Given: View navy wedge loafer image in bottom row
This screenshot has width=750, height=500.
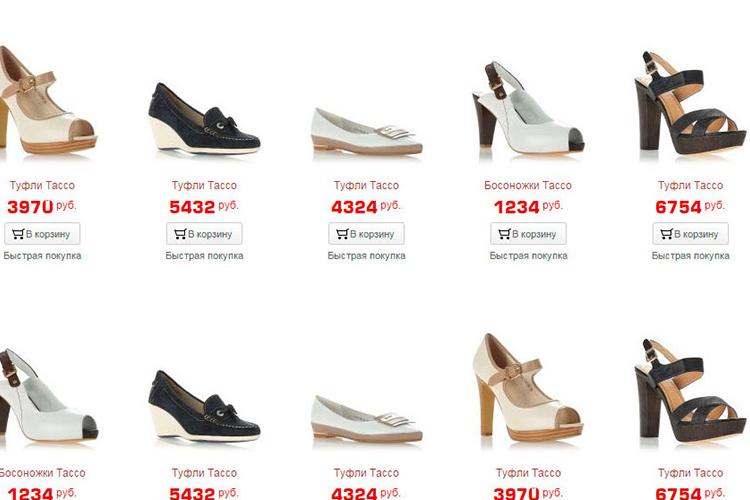Looking at the screenshot, I should click(x=204, y=406).
